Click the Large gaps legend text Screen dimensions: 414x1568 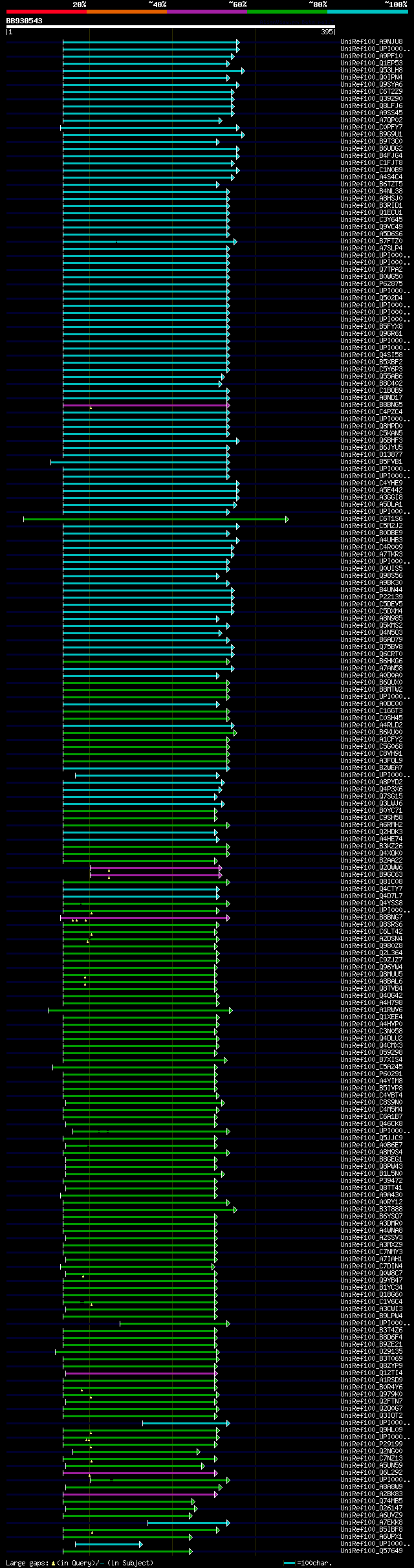tap(80, 1563)
